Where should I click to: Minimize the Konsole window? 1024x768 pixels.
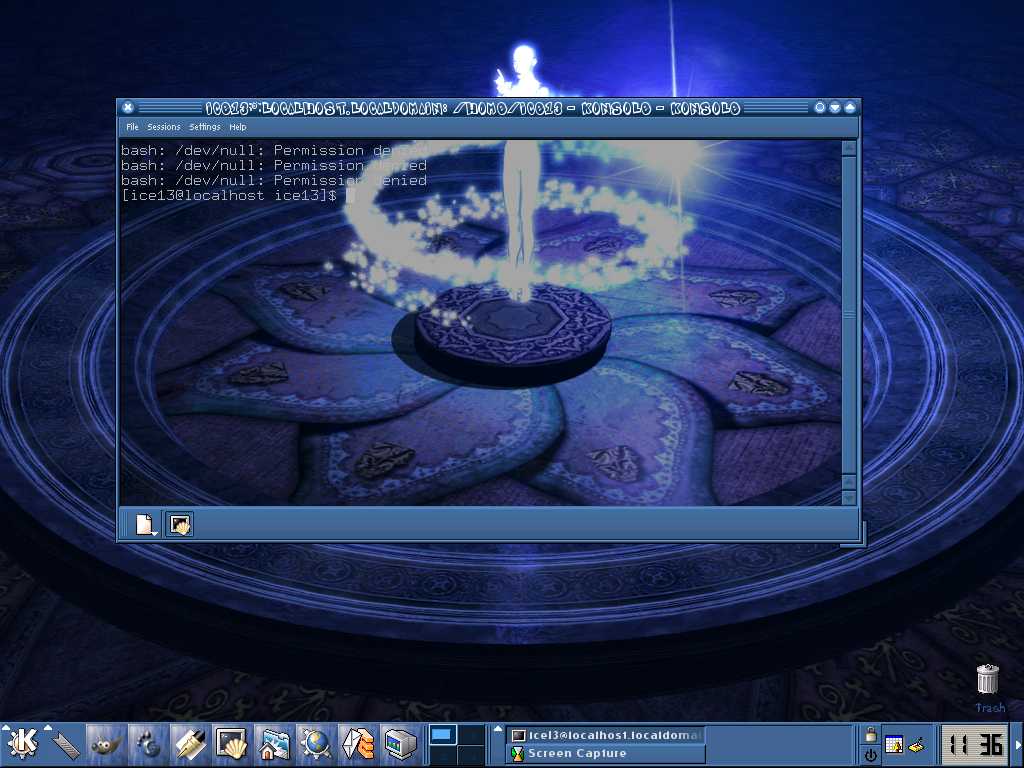[835, 107]
